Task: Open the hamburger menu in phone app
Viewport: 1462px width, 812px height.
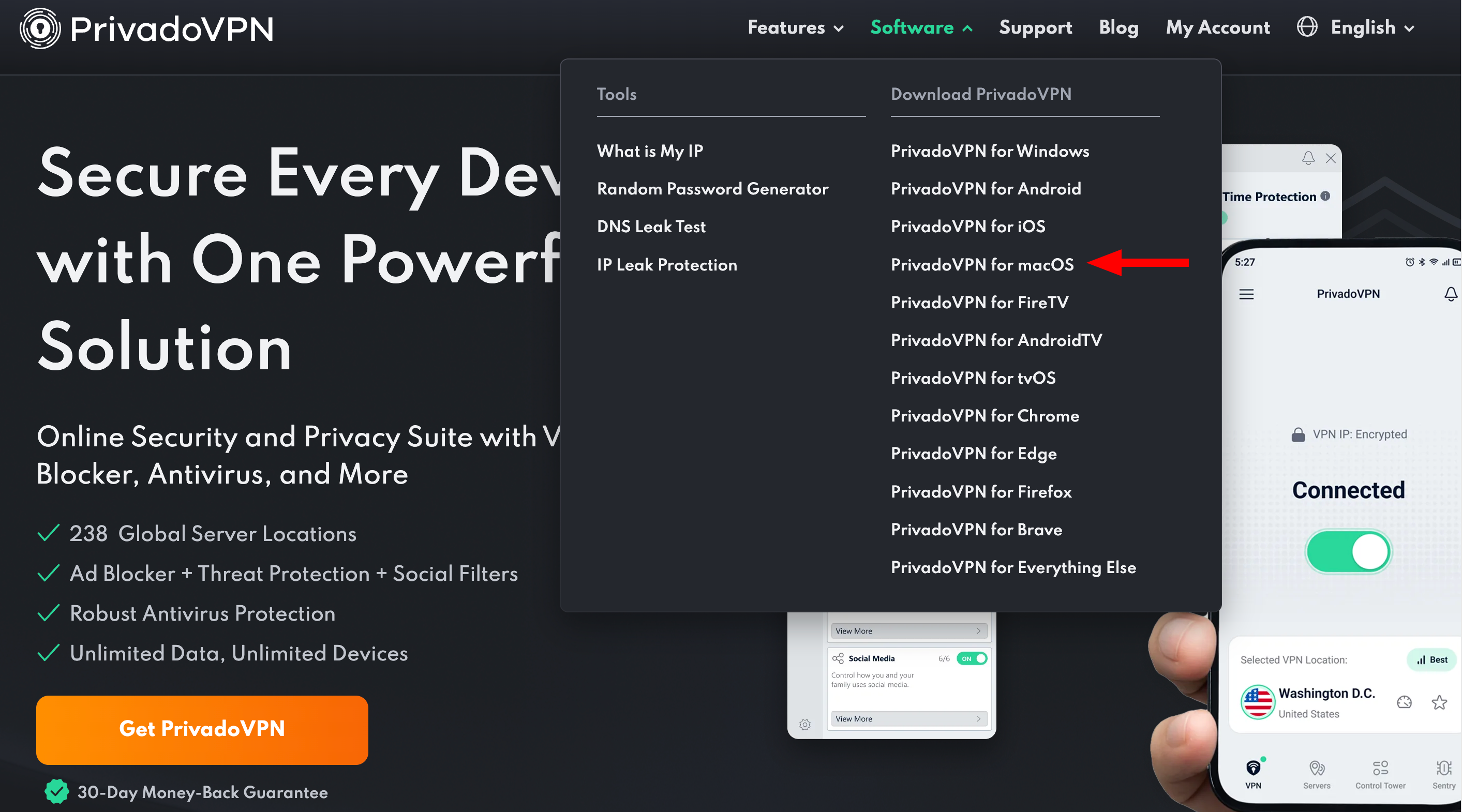Action: point(1246,294)
